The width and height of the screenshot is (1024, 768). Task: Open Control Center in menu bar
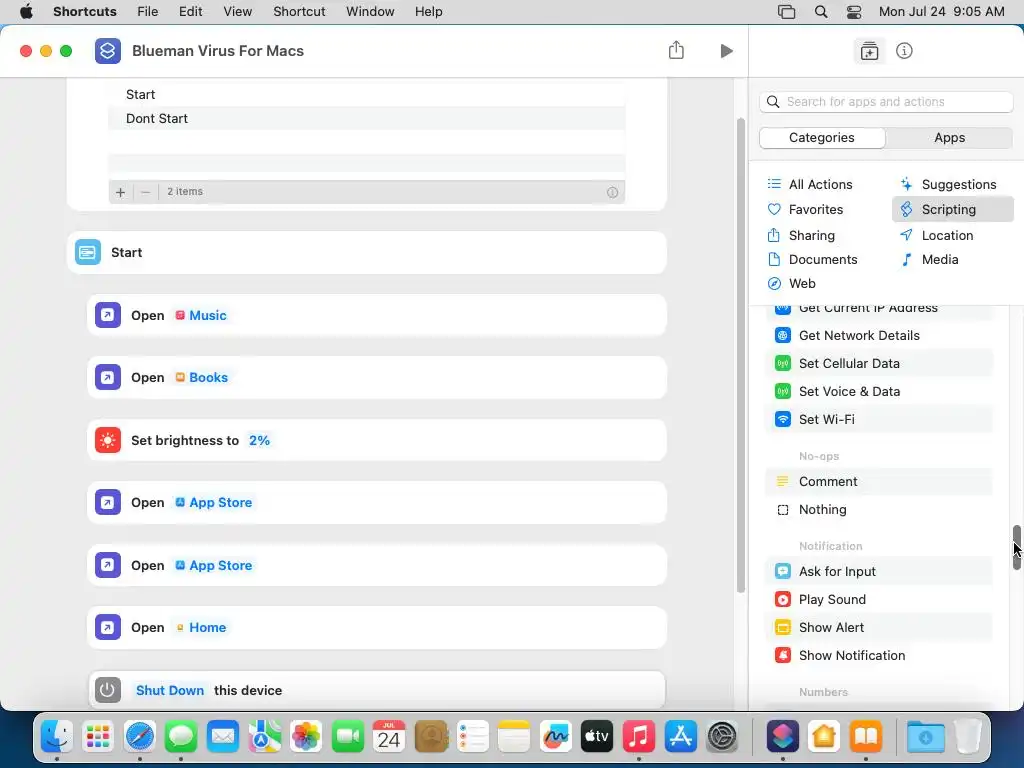(854, 12)
